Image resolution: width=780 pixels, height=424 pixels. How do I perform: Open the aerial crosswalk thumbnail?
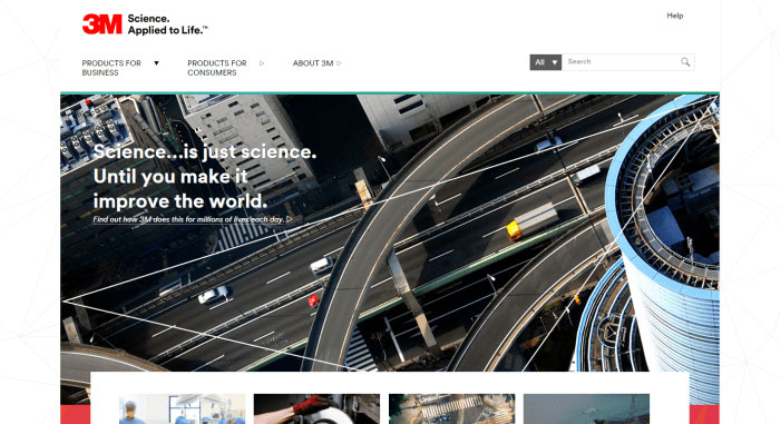coord(452,409)
